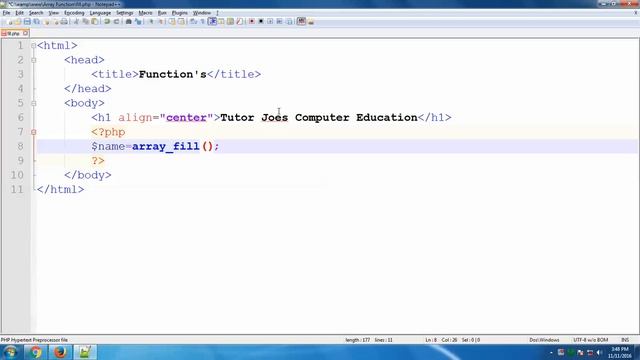Toggle synchronize horizontal scrolling
The image size is (640, 360).
tap(181, 21)
